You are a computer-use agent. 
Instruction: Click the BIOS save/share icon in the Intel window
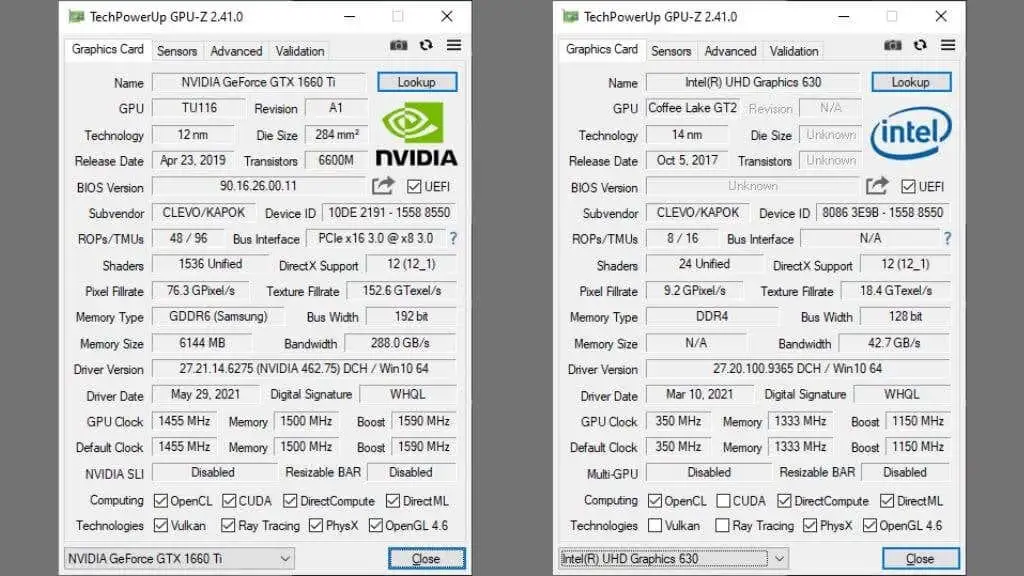pyautogui.click(x=877, y=186)
